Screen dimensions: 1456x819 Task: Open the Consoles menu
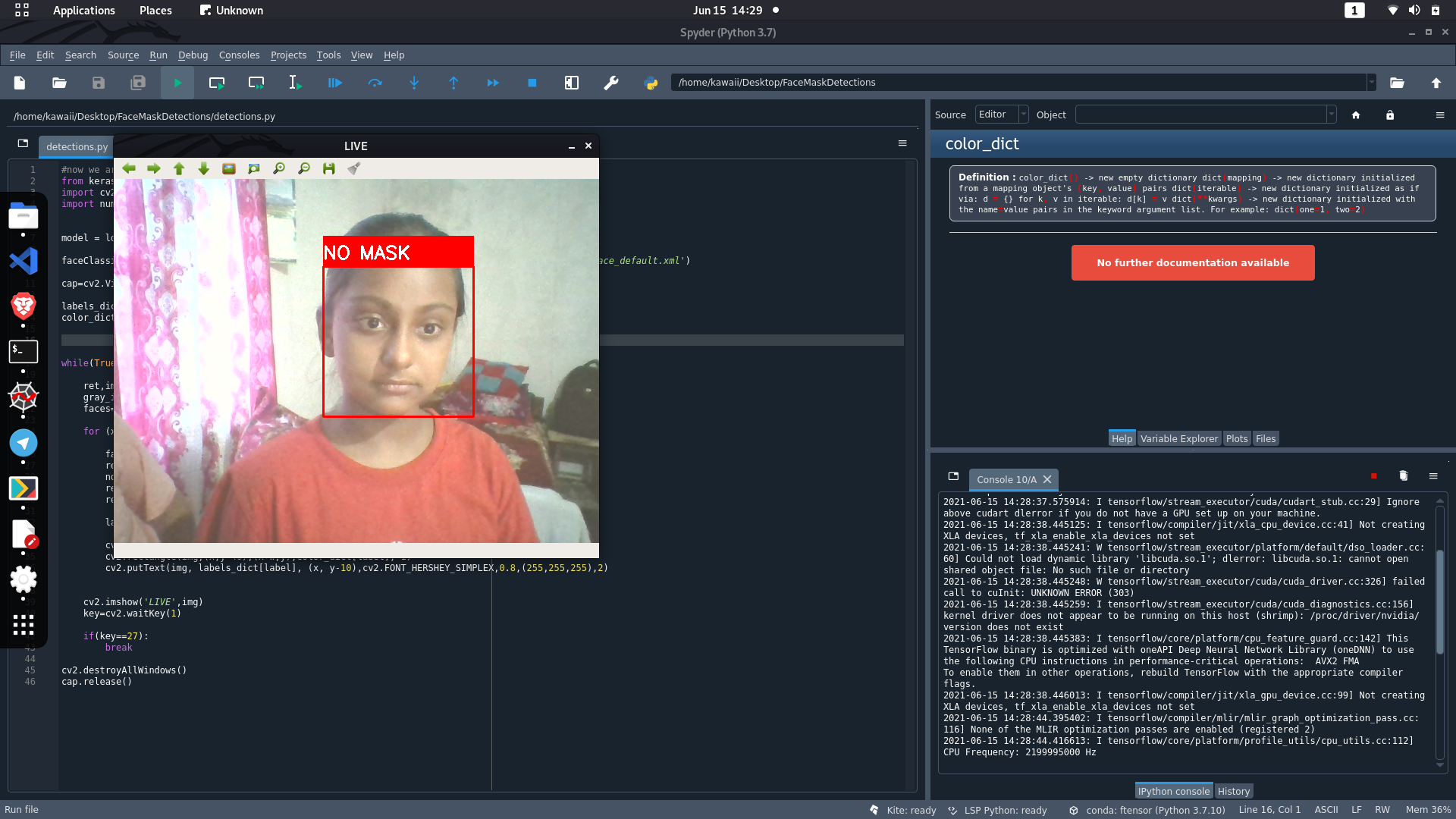[x=239, y=55]
